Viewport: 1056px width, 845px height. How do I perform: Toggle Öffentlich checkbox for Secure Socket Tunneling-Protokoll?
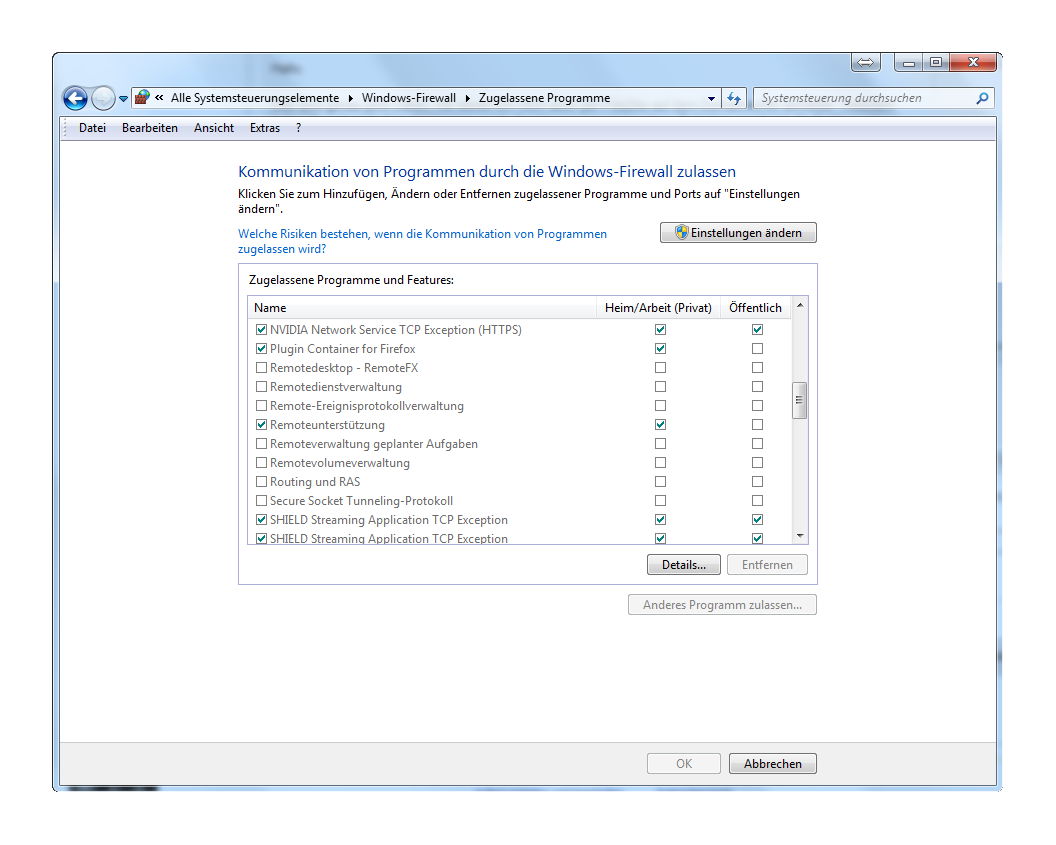[x=758, y=501]
